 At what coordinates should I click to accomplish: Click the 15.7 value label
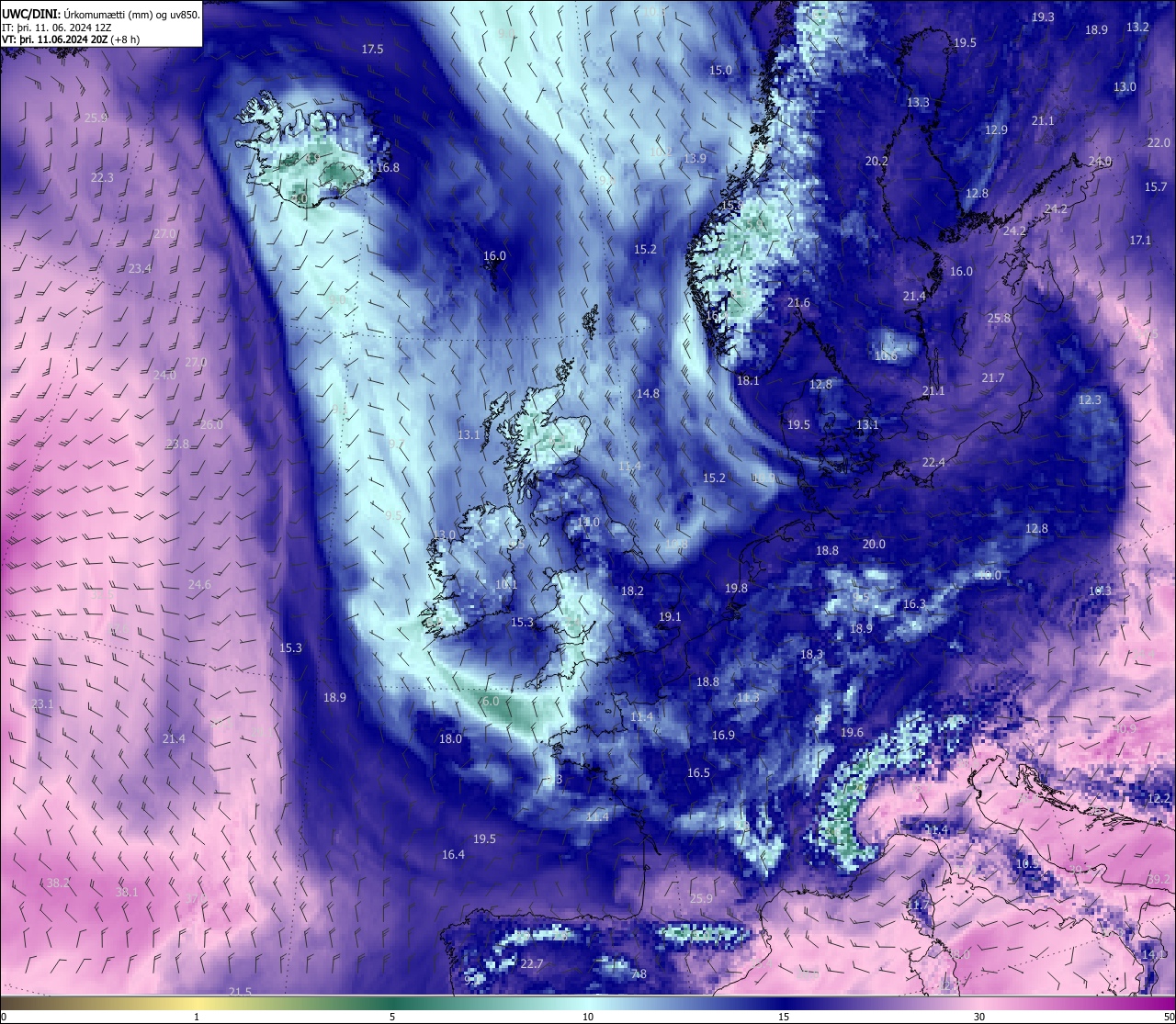click(x=1156, y=187)
